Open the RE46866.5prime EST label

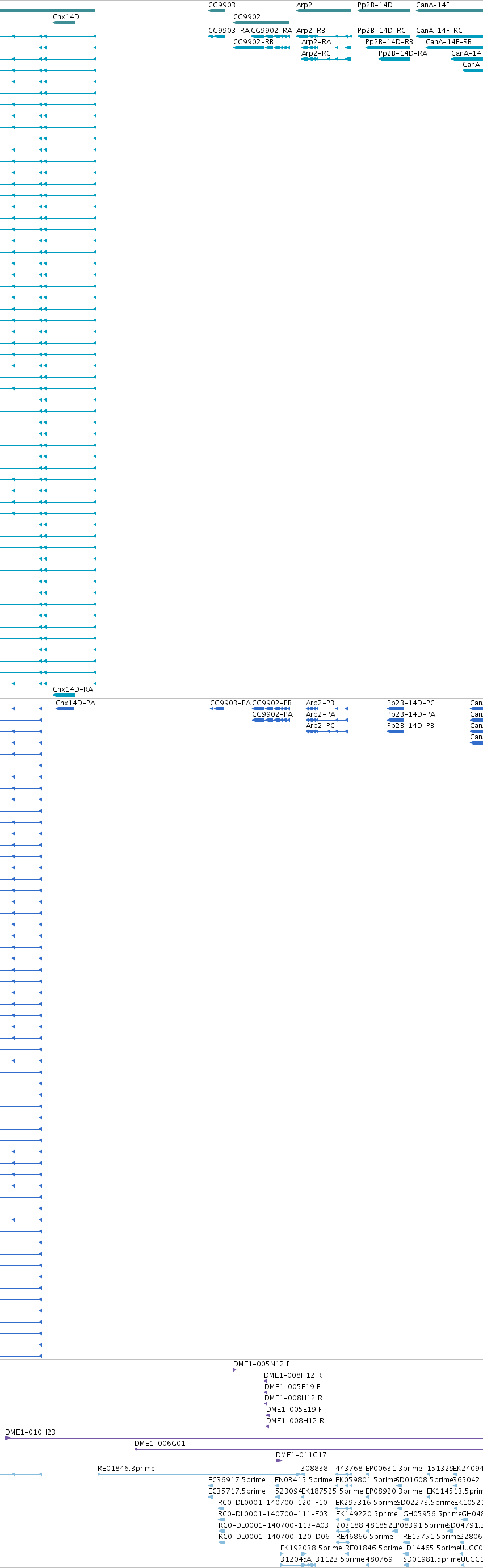click(364, 1537)
